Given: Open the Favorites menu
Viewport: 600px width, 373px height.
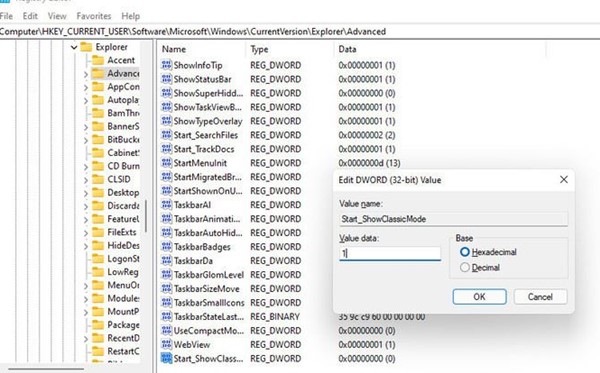Looking at the screenshot, I should click(x=94, y=16).
